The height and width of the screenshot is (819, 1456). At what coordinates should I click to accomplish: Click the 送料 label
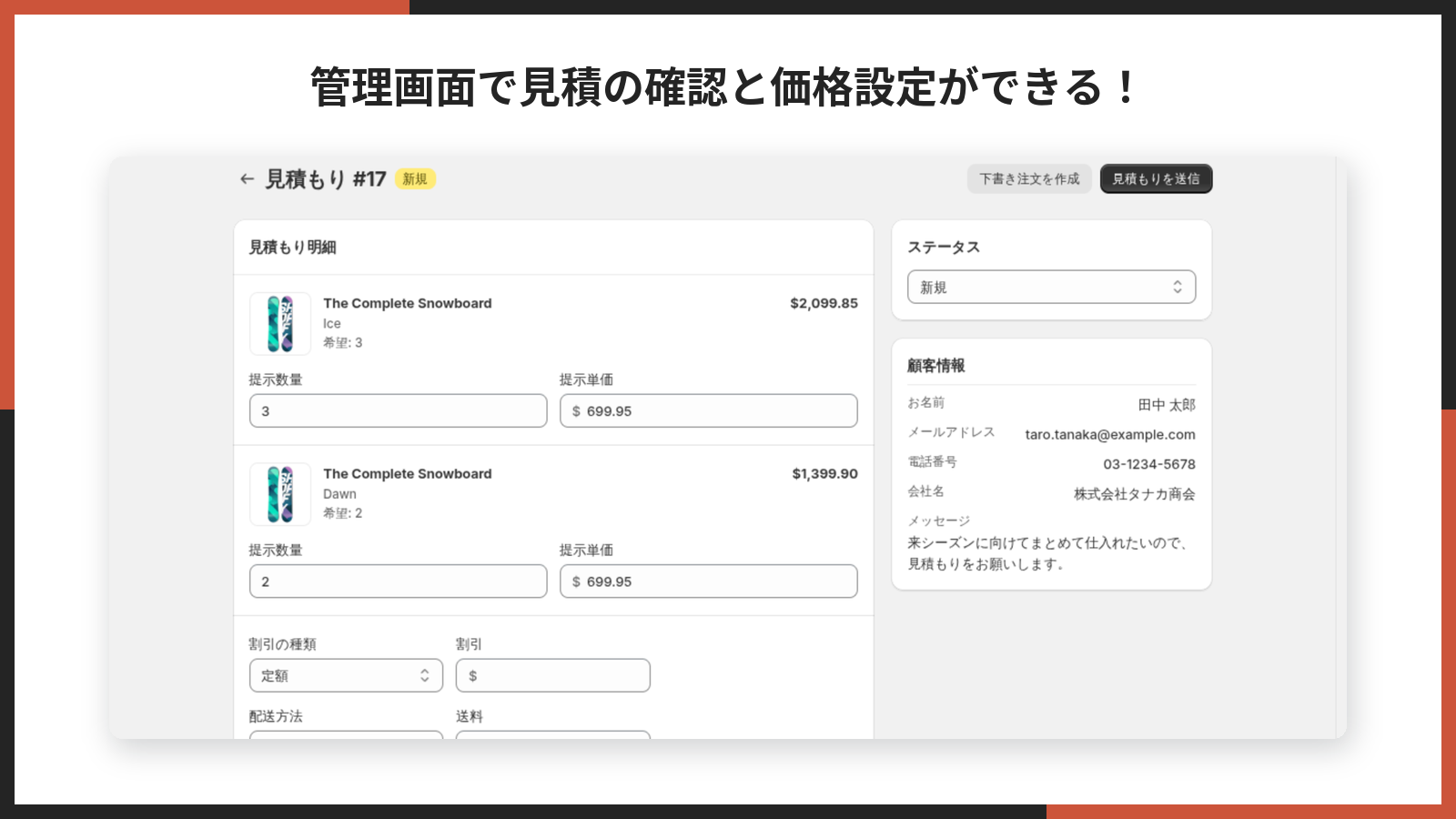pos(470,716)
